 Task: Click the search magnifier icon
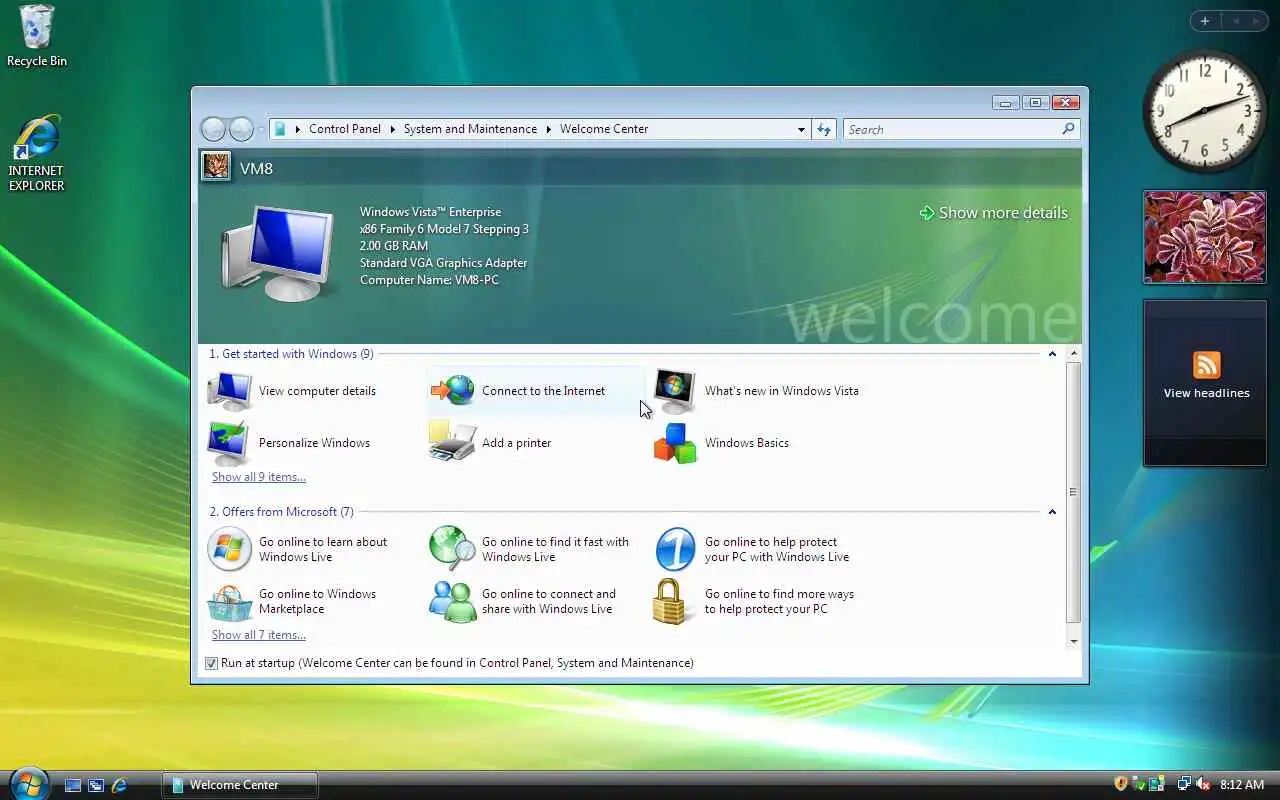coord(1068,129)
